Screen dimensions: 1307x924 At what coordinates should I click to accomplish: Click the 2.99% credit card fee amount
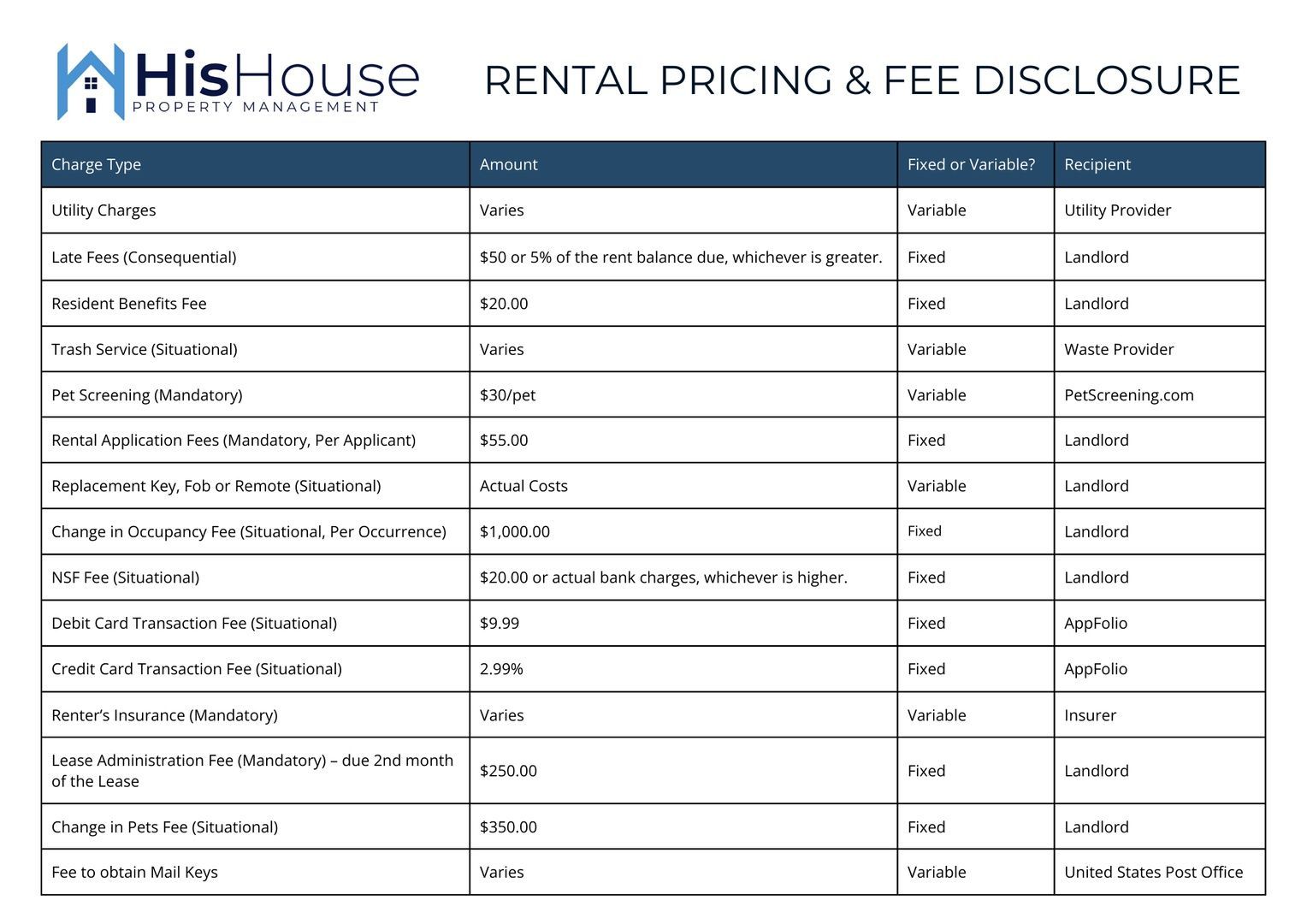(x=501, y=669)
